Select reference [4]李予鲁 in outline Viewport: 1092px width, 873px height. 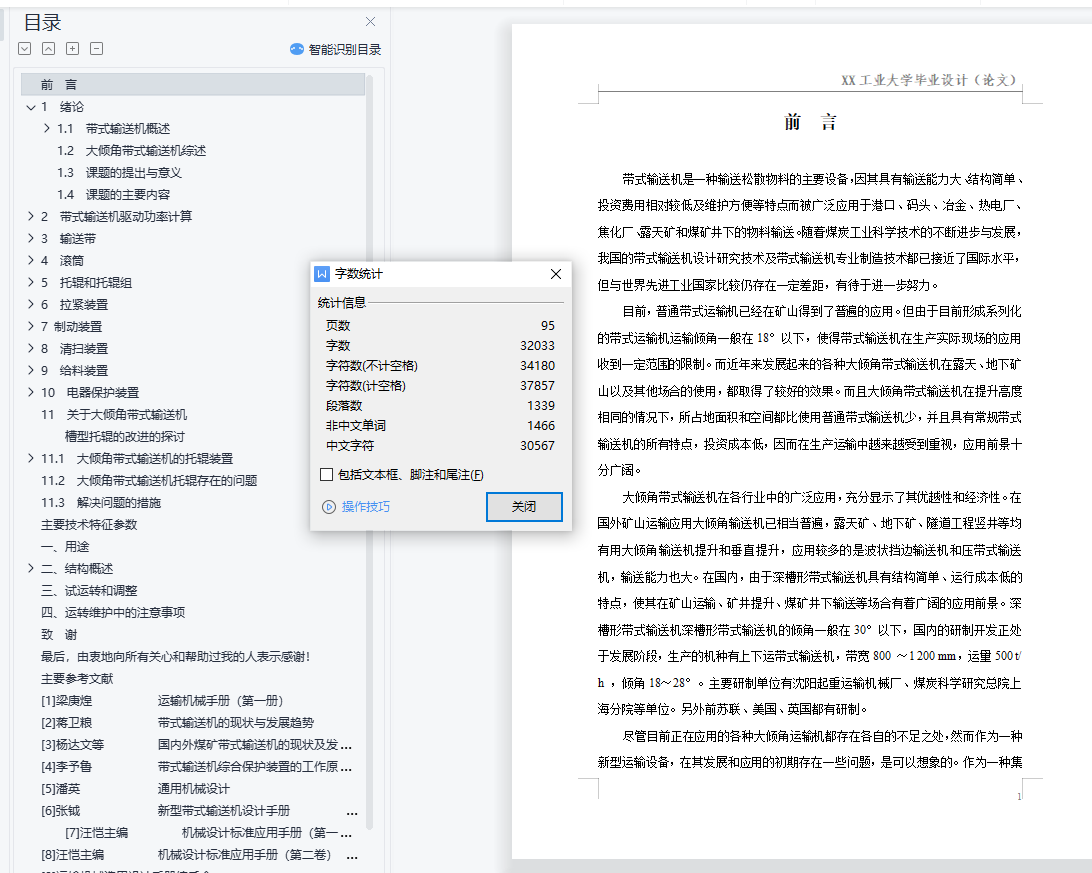pyautogui.click(x=196, y=766)
